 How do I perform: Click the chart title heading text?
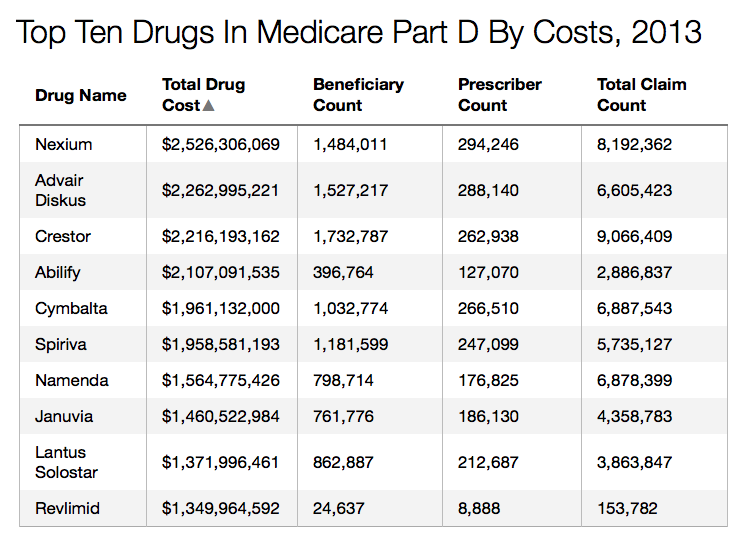(359, 33)
